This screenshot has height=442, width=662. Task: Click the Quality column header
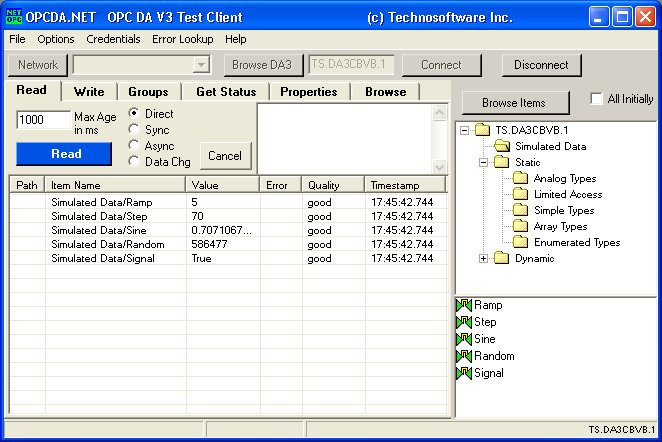click(333, 185)
